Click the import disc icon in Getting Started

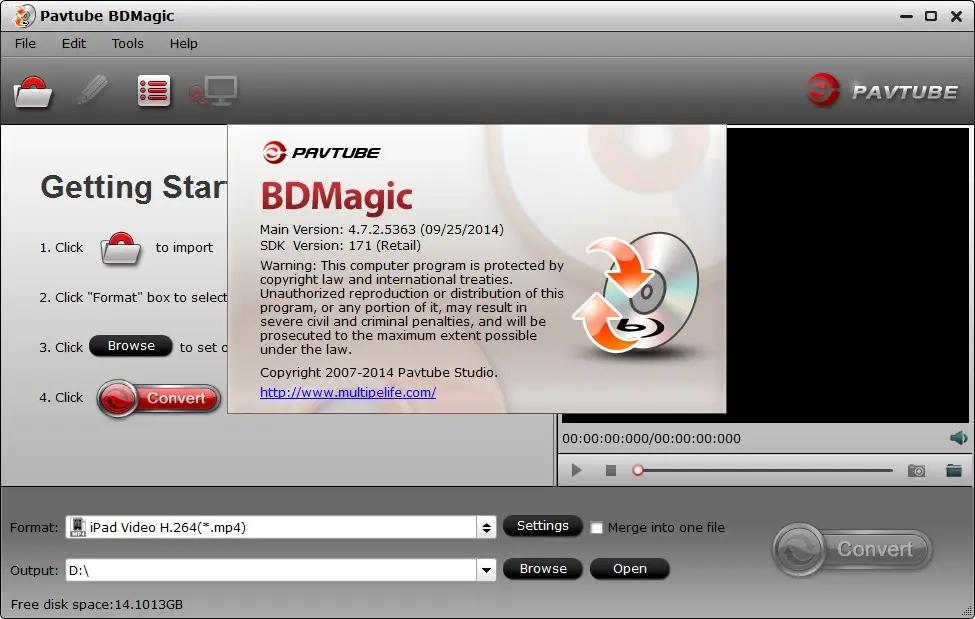click(x=121, y=249)
